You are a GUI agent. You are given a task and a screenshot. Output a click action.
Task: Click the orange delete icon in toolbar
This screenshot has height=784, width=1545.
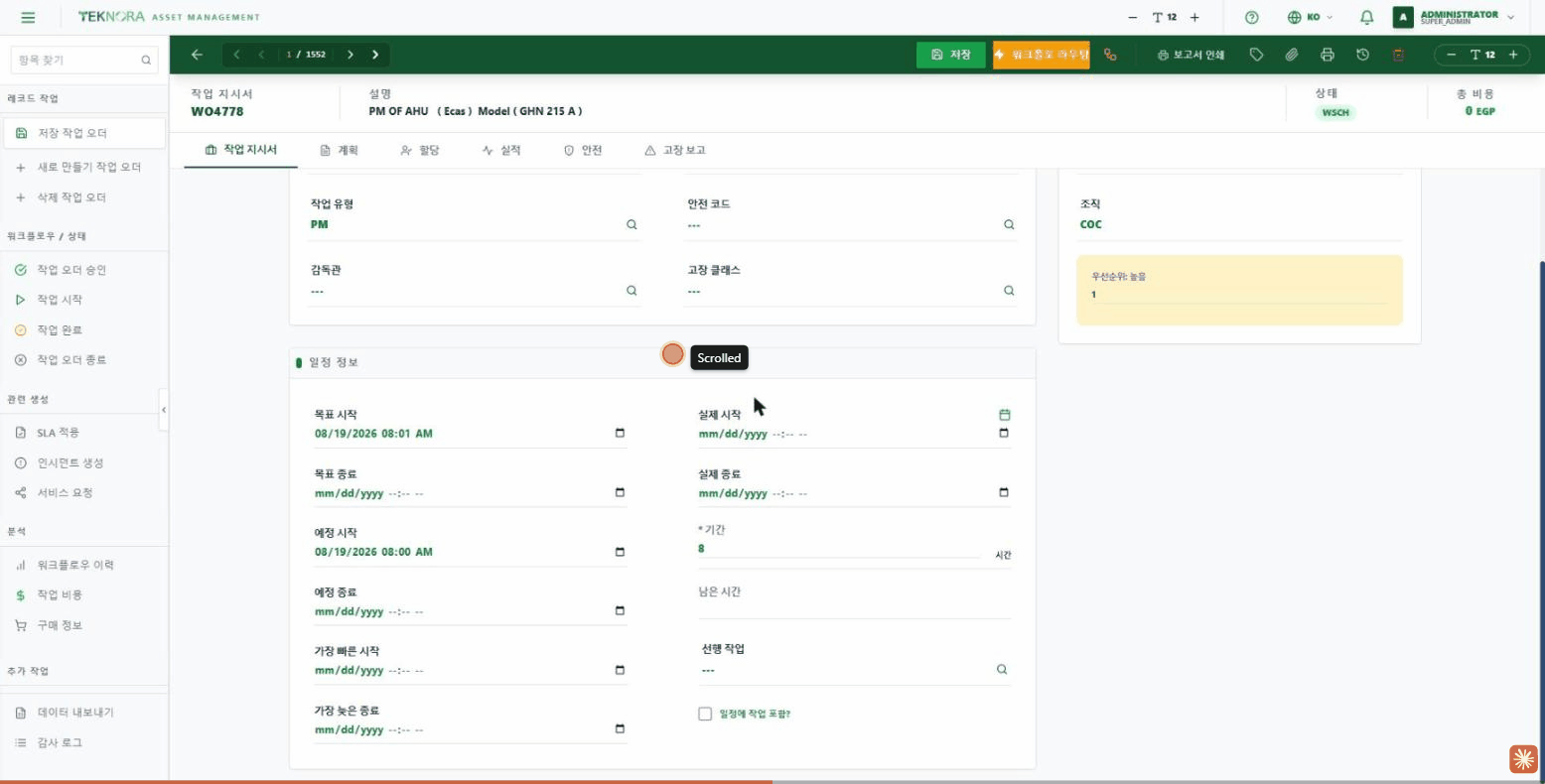tap(1398, 55)
